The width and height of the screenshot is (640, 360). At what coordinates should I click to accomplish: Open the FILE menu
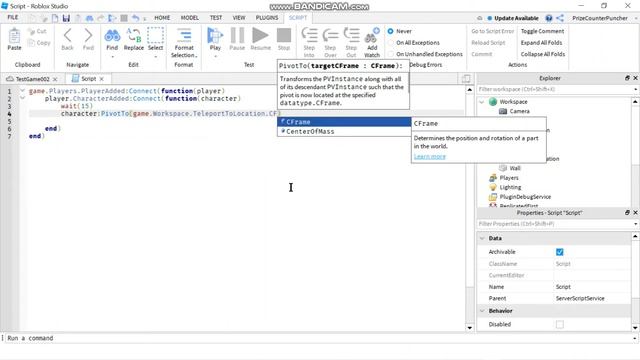13,18
